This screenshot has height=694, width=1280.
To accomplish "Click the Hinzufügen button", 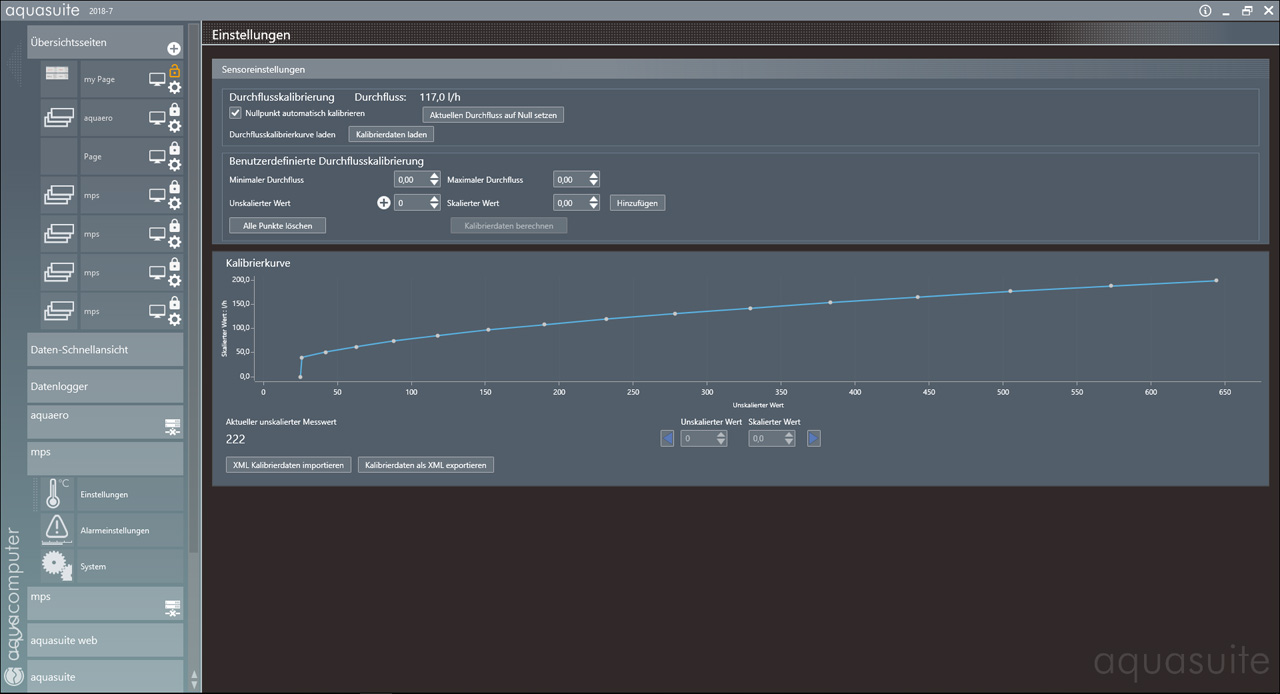I will [x=637, y=203].
